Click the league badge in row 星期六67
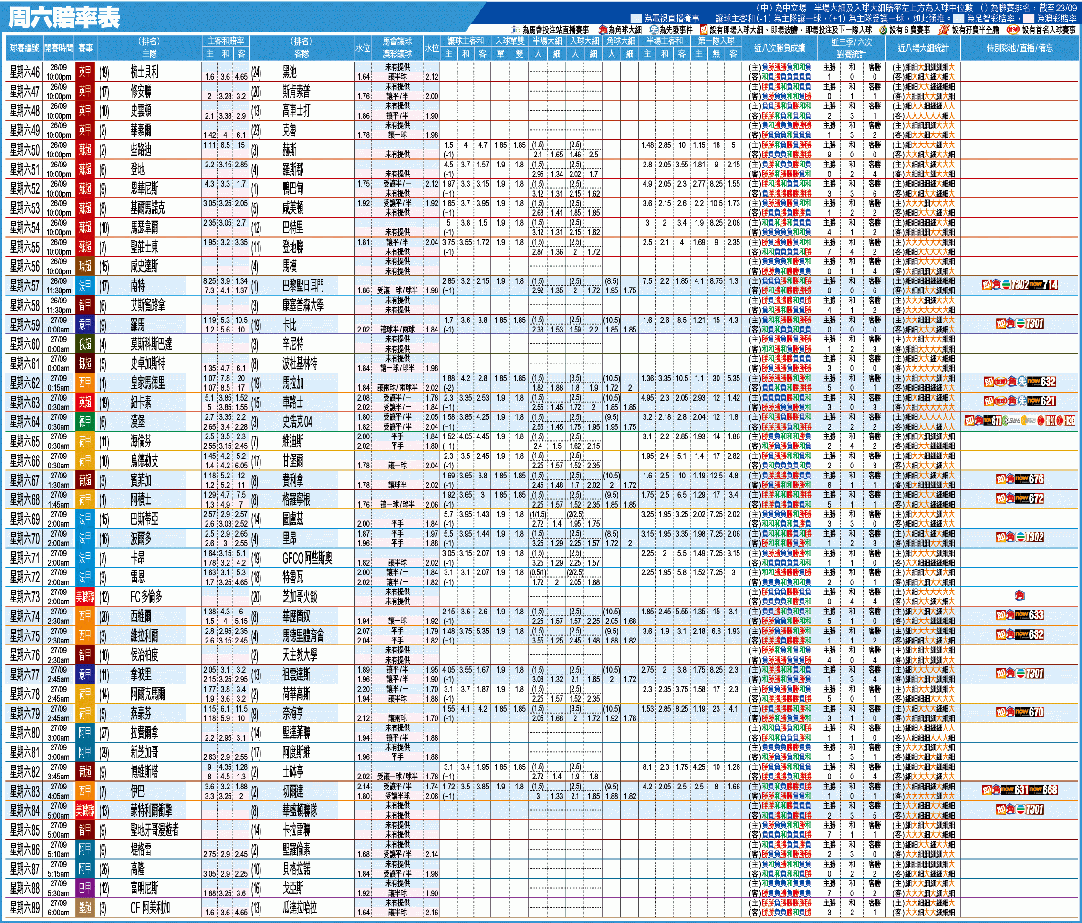The image size is (1082, 923). [x=85, y=480]
